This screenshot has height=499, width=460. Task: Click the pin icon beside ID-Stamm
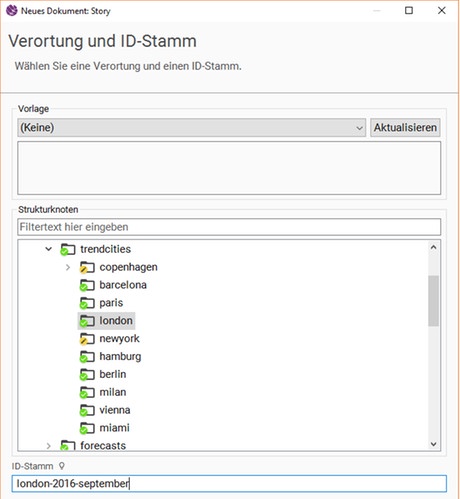[x=62, y=466]
